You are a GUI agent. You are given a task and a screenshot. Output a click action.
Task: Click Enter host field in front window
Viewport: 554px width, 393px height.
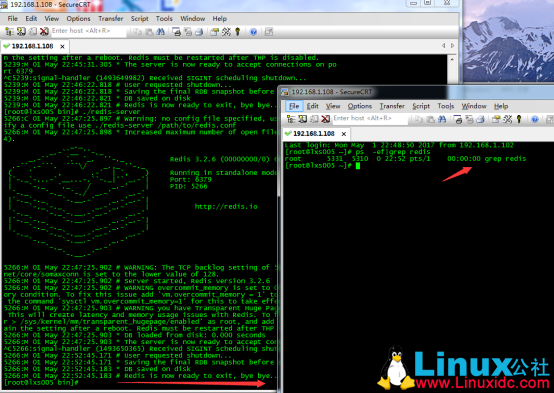click(370, 118)
